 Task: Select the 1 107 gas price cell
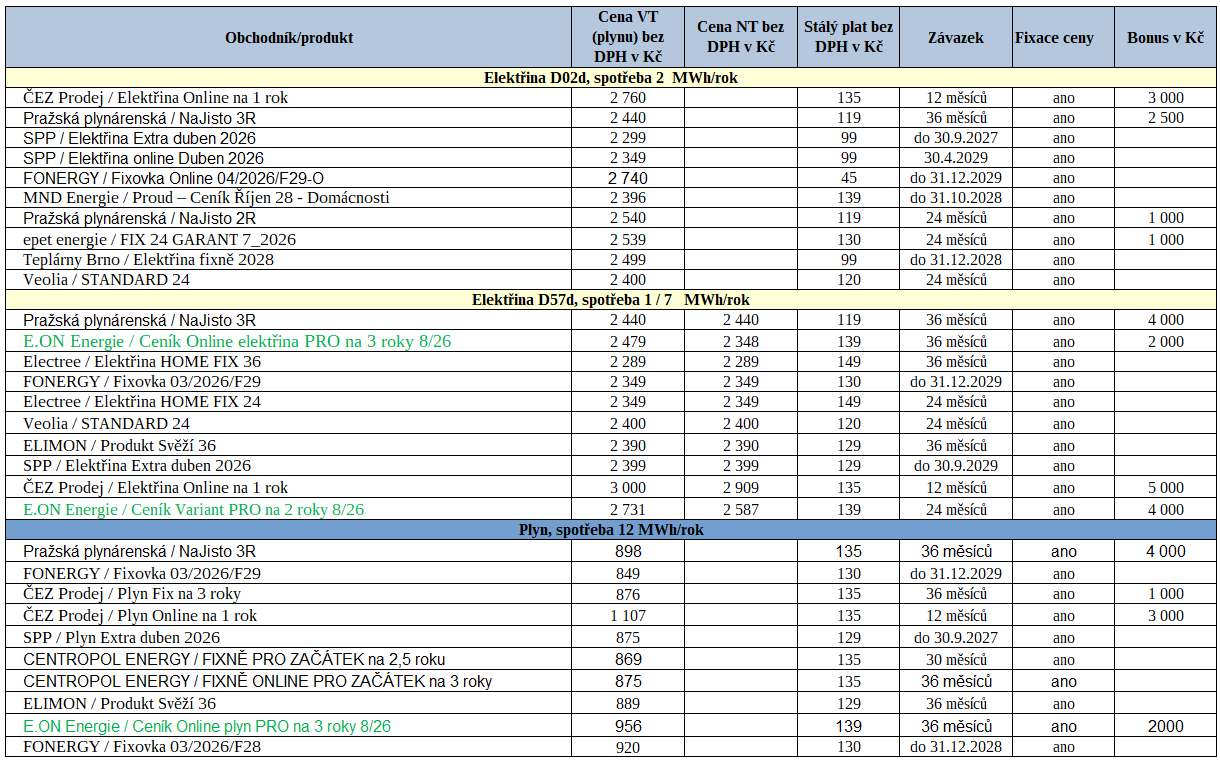point(628,616)
